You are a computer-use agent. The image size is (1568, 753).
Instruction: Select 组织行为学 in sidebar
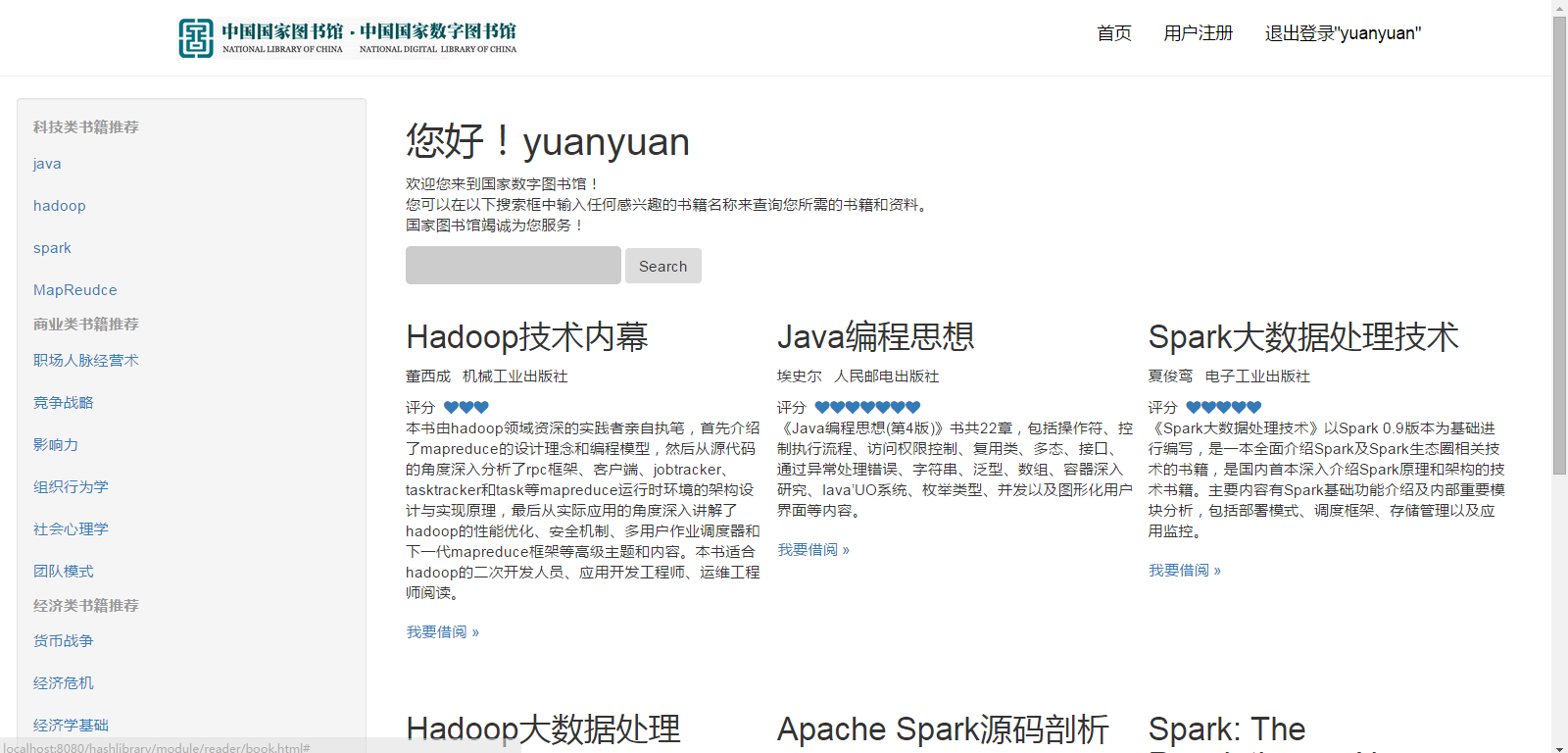[71, 487]
